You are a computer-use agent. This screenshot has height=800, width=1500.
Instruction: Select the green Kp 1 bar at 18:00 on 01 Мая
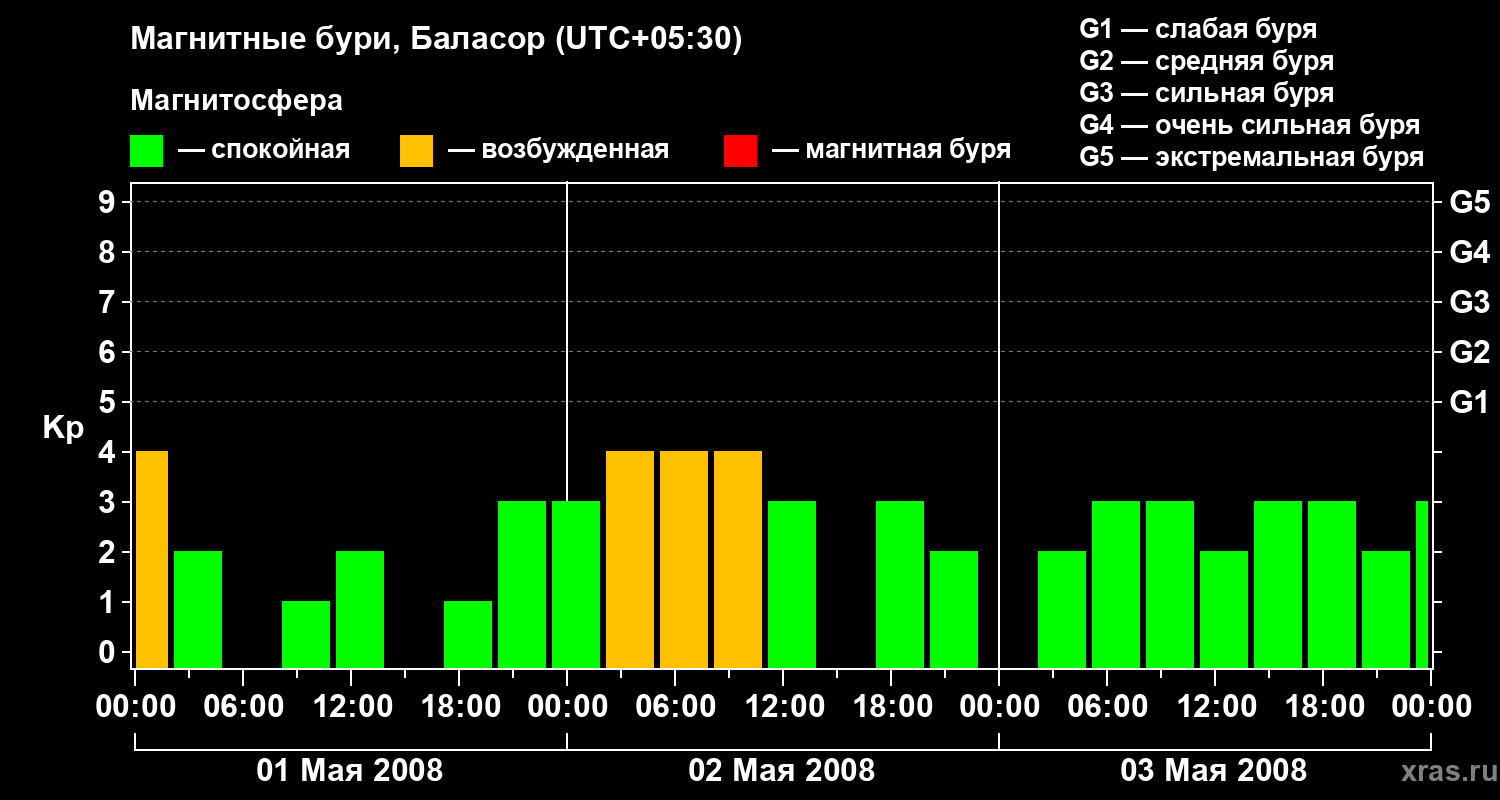click(468, 634)
